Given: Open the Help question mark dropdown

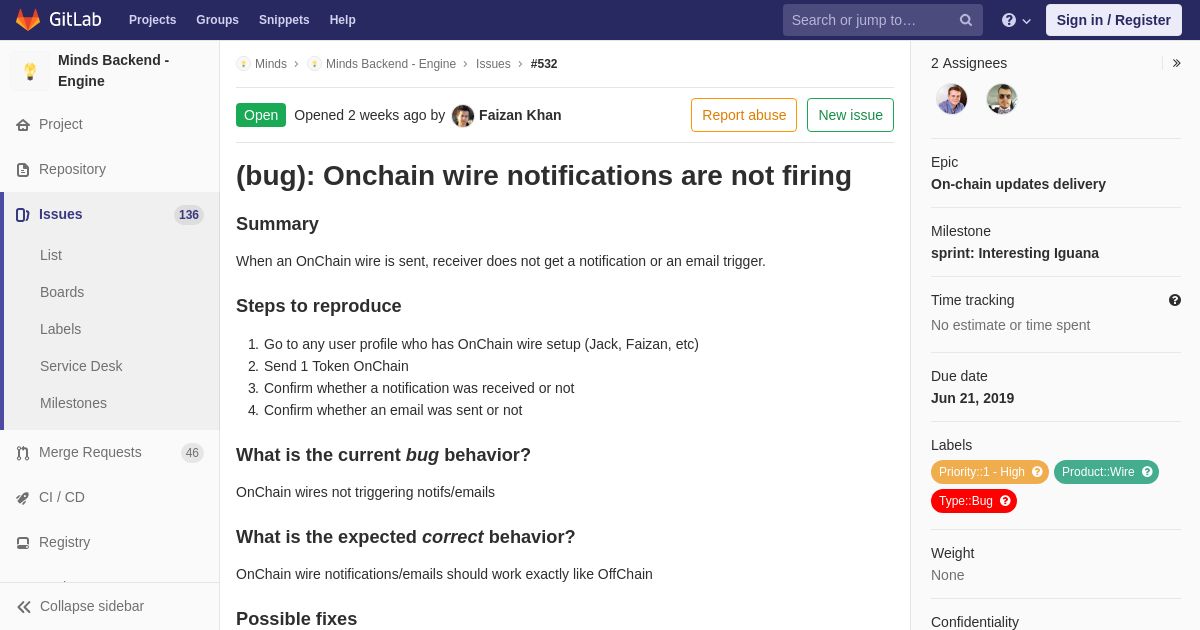Looking at the screenshot, I should [x=1015, y=20].
